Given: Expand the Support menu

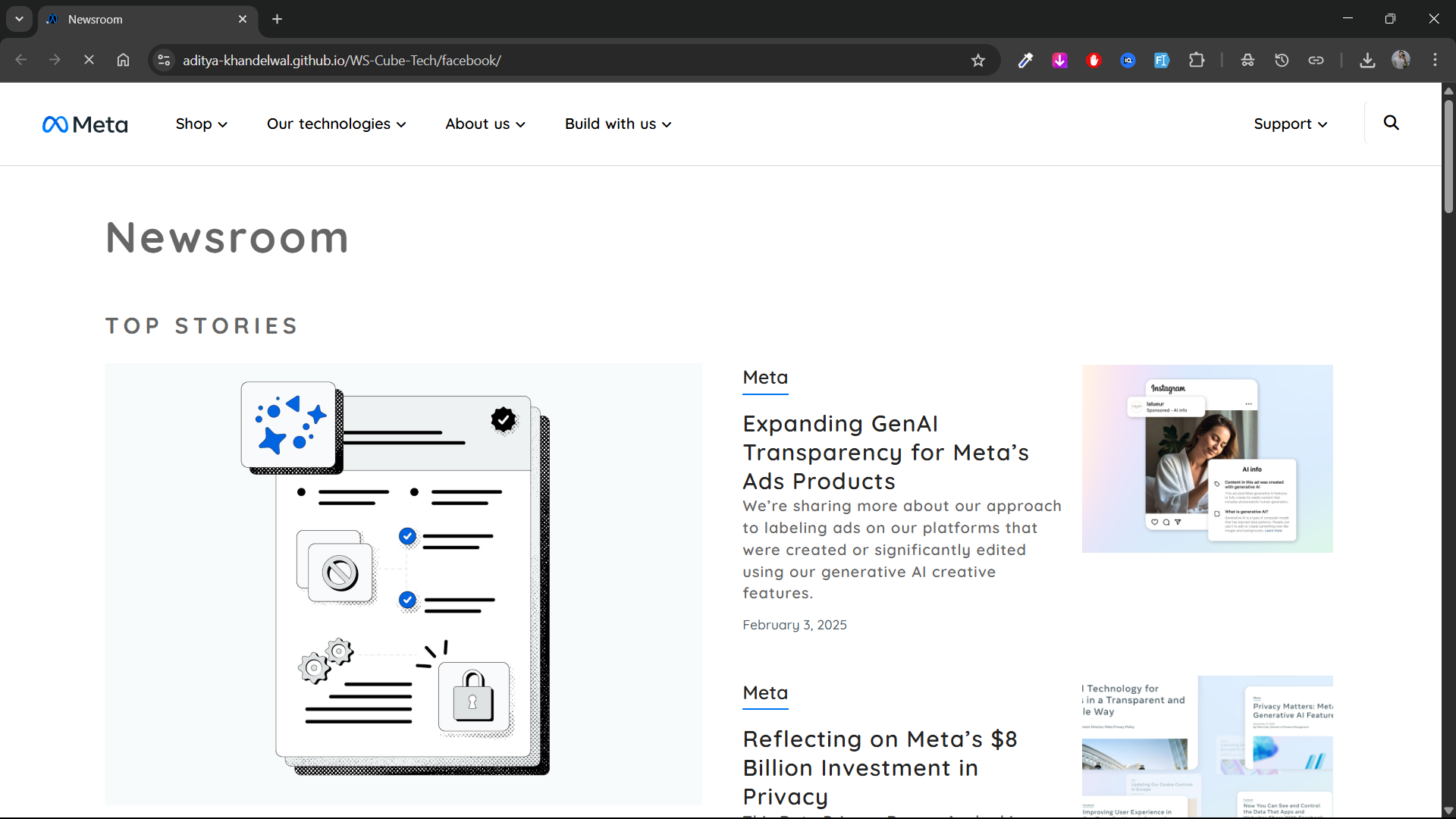Looking at the screenshot, I should [1291, 124].
